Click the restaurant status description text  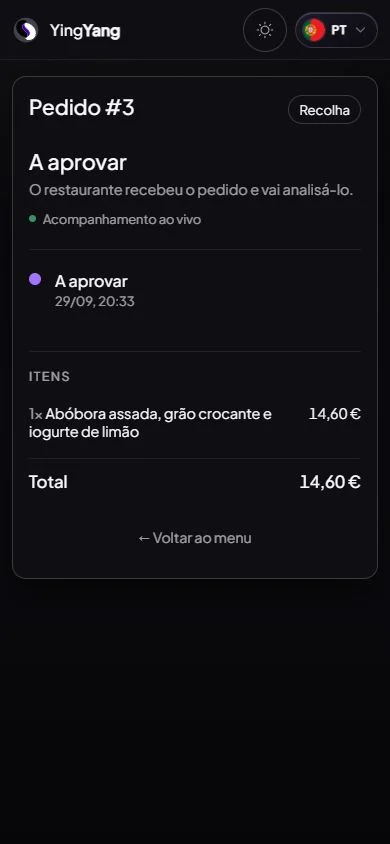(x=191, y=190)
